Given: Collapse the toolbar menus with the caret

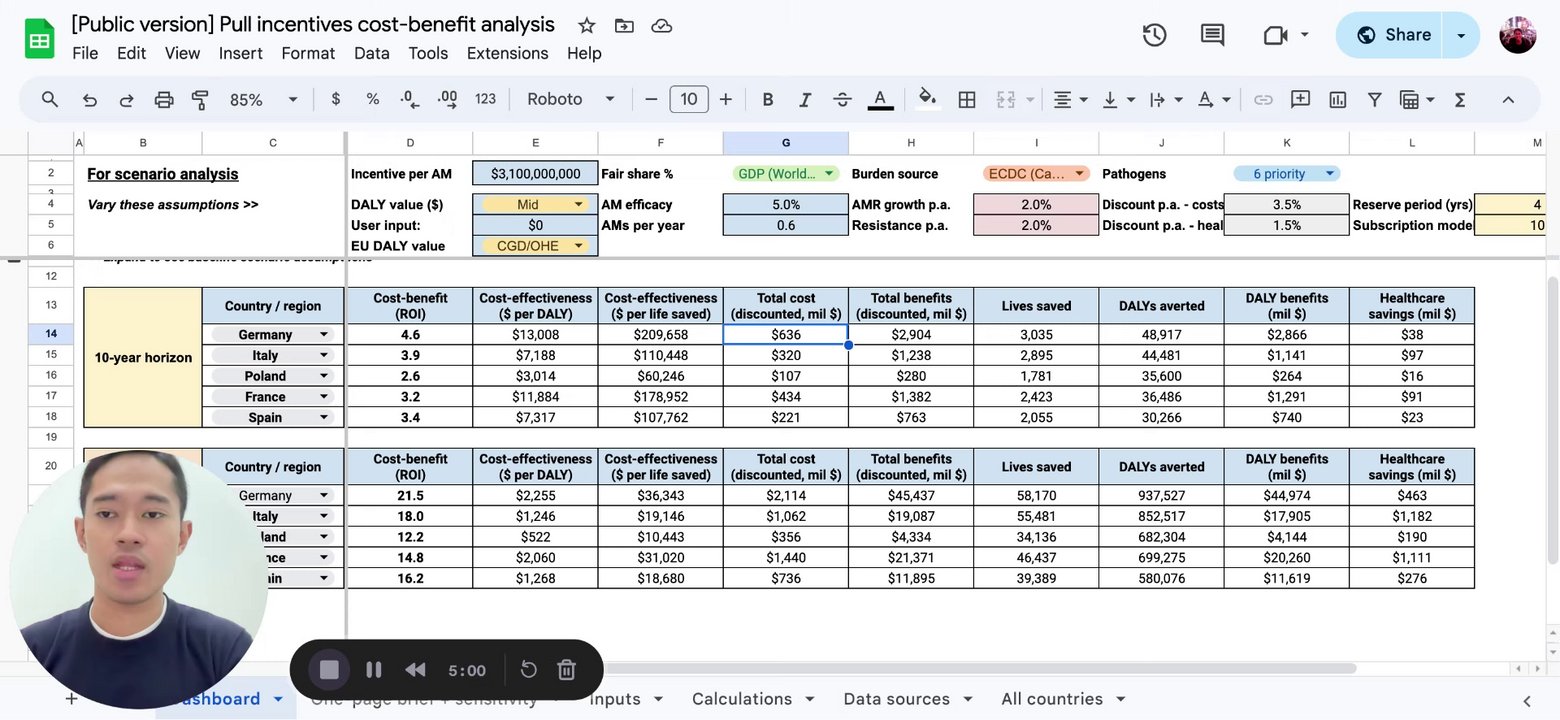Looking at the screenshot, I should click(1508, 99).
